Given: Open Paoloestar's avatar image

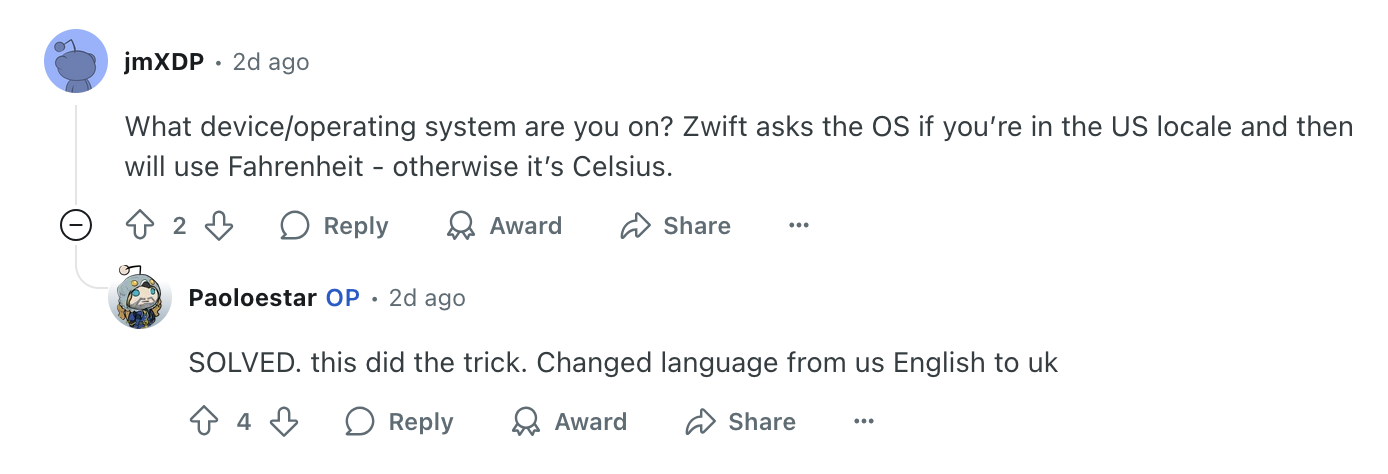Looking at the screenshot, I should pyautogui.click(x=140, y=298).
